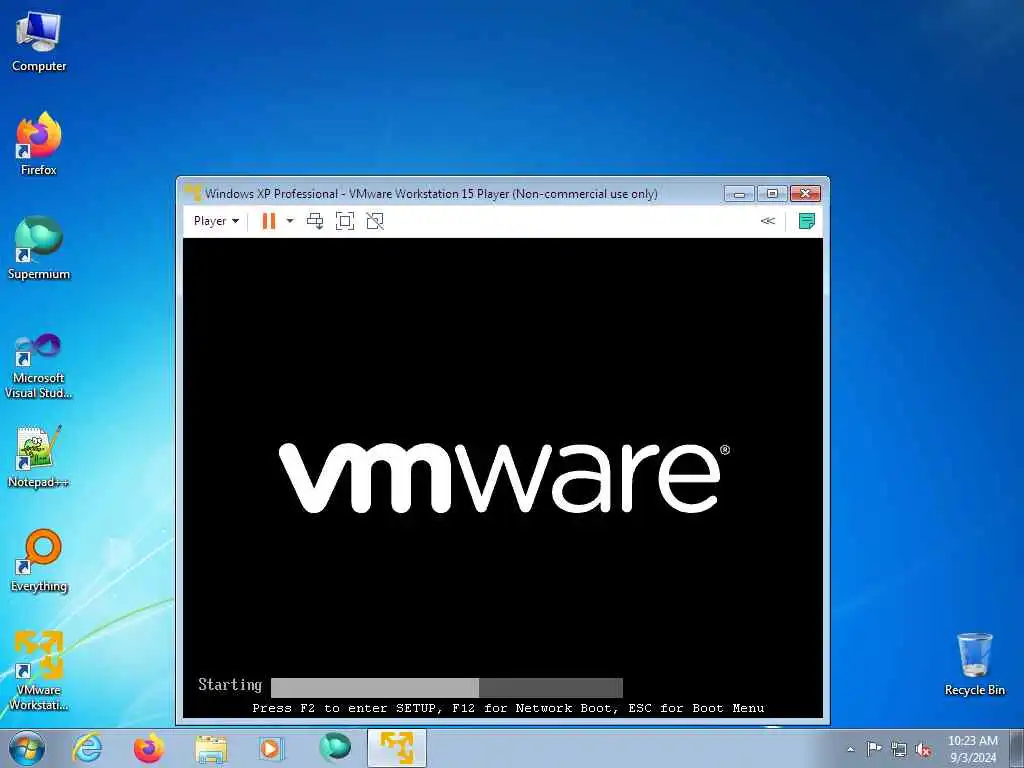Image resolution: width=1024 pixels, height=768 pixels.
Task: Launch Supermium from the taskbar
Action: point(334,748)
